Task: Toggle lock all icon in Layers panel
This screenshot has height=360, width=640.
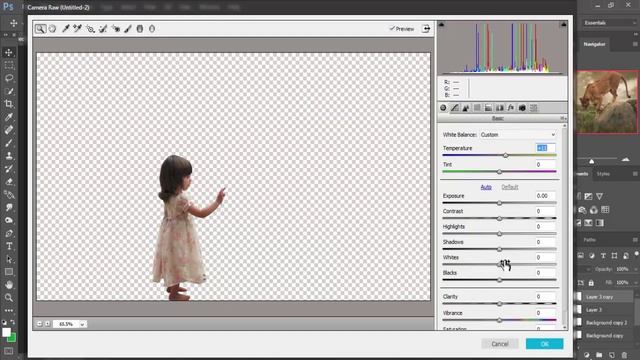Action: click(x=591, y=282)
